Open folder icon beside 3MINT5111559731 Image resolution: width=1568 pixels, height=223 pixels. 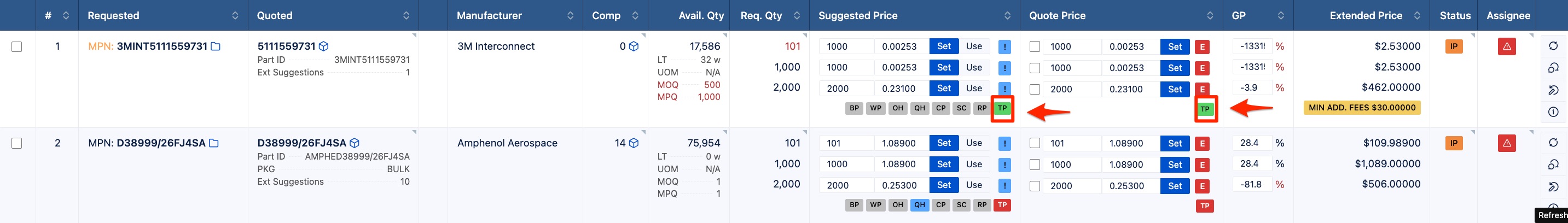(216, 46)
